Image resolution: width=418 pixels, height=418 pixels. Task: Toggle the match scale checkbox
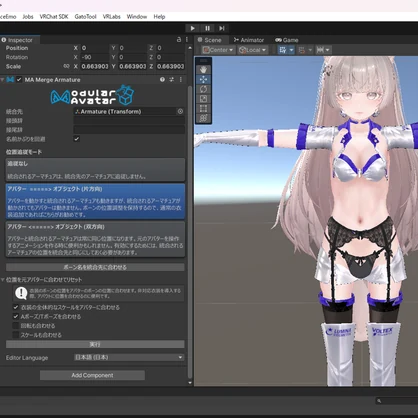coord(16,335)
